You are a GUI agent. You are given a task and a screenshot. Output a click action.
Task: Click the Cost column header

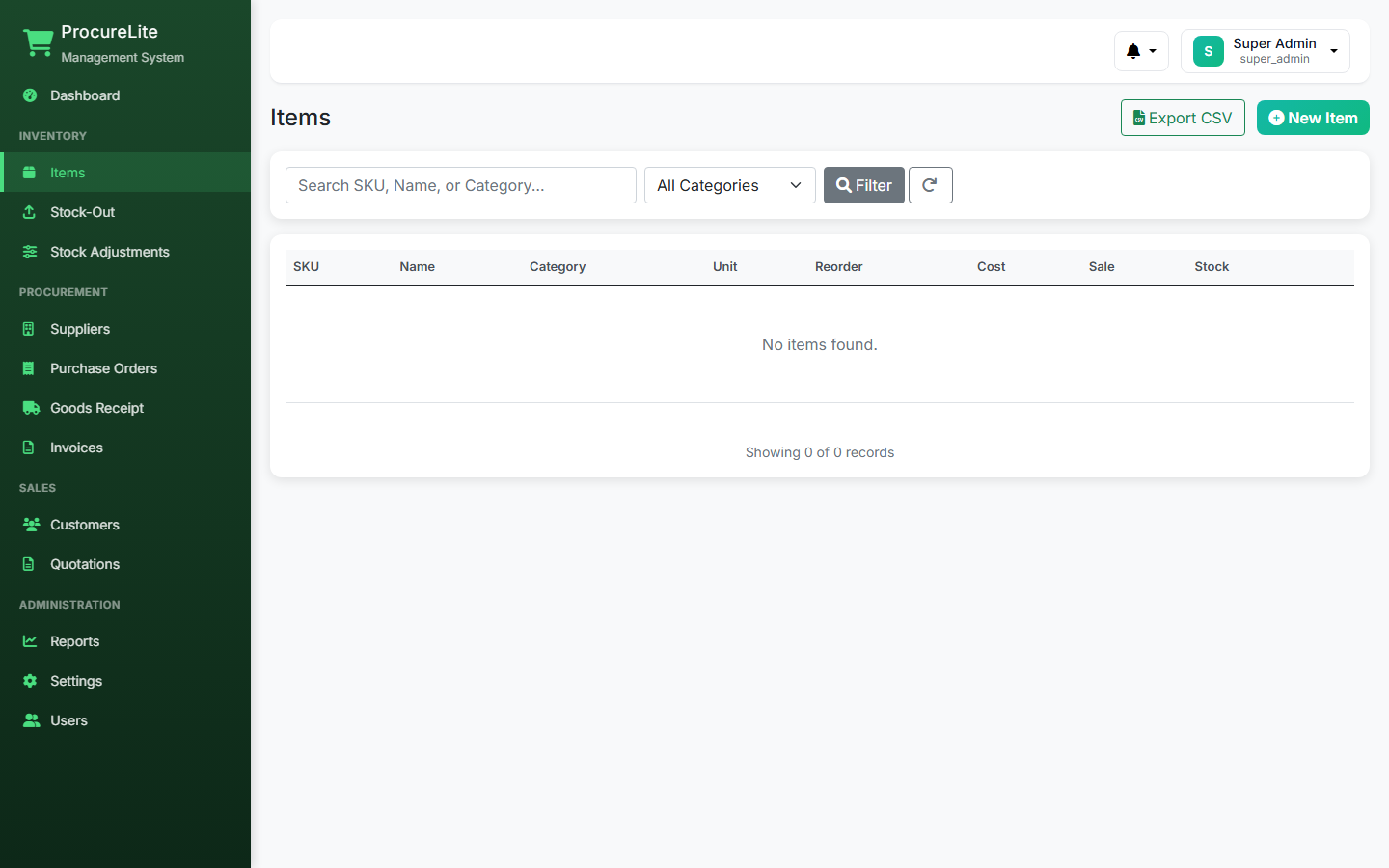click(992, 267)
